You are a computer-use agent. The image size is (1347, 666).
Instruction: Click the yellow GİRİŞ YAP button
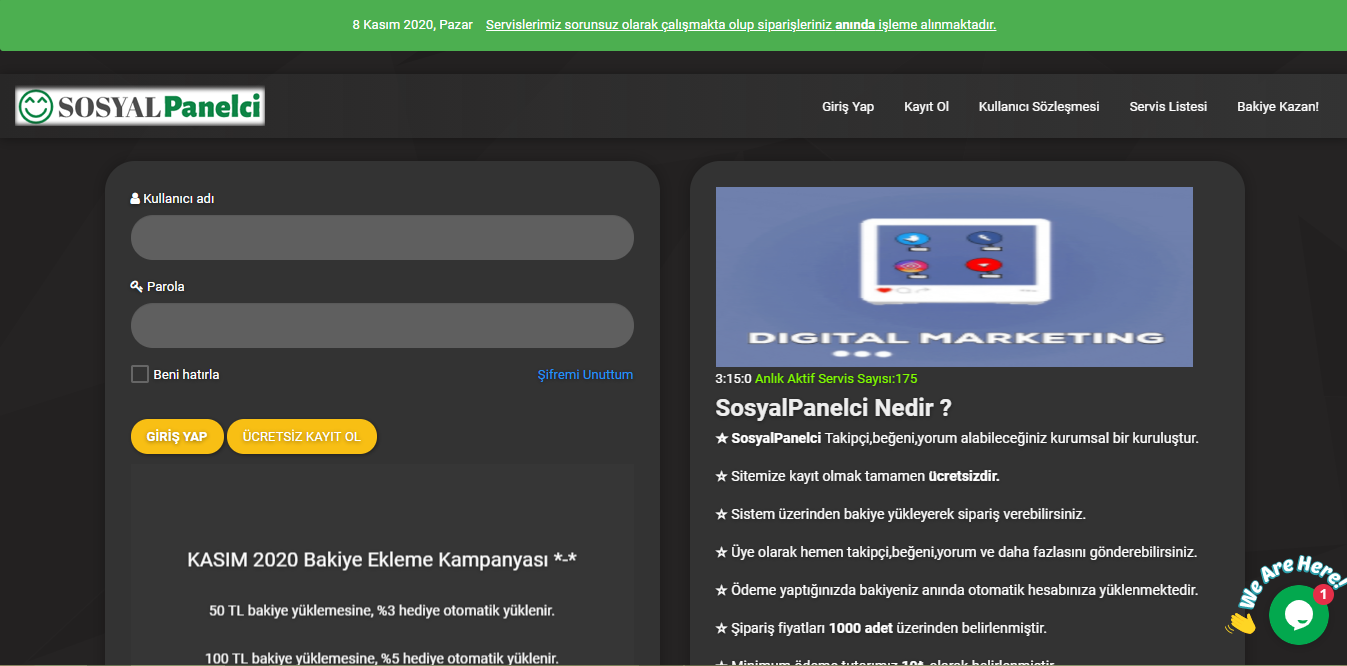177,437
